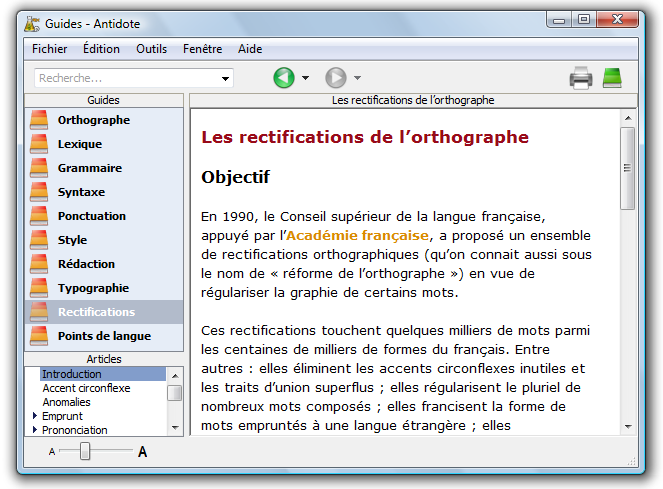Click the book icon beside Style
Screen dimensions: 663x489
[x=39, y=240]
